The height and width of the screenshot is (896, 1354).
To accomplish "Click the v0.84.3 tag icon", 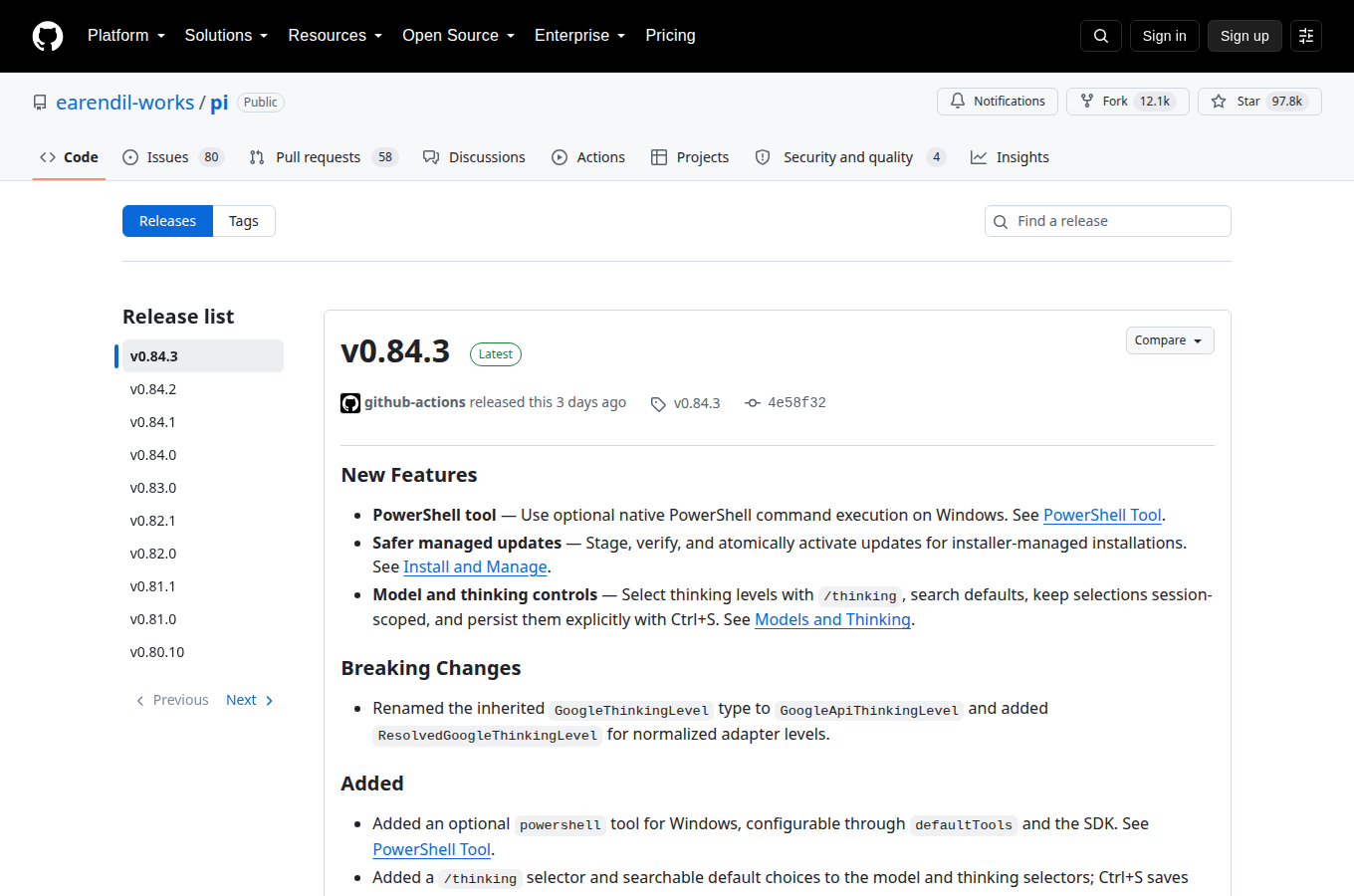I will pos(658,404).
